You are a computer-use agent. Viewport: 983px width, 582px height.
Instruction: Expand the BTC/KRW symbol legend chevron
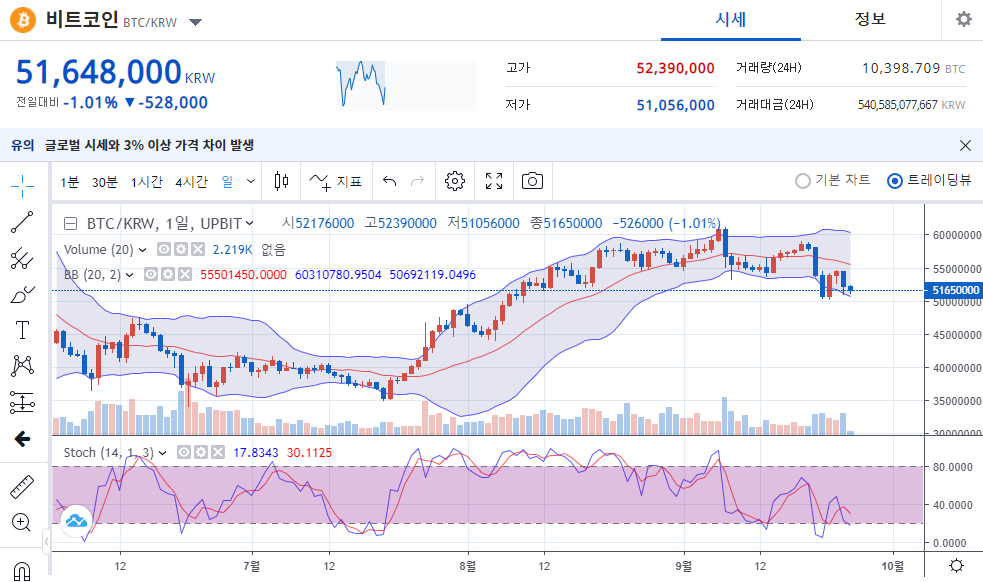[x=250, y=223]
